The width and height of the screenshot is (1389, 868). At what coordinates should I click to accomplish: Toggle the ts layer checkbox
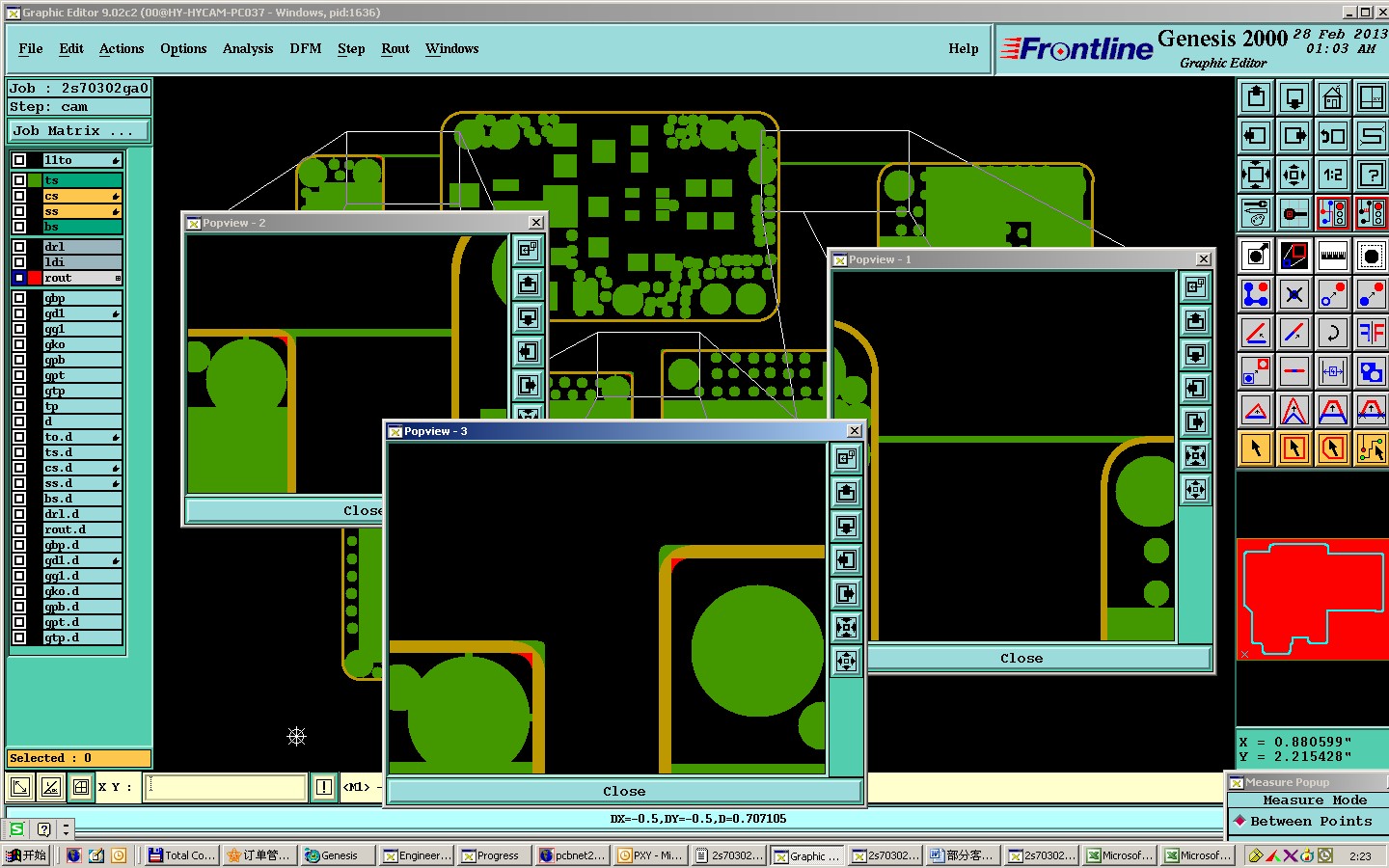19,180
